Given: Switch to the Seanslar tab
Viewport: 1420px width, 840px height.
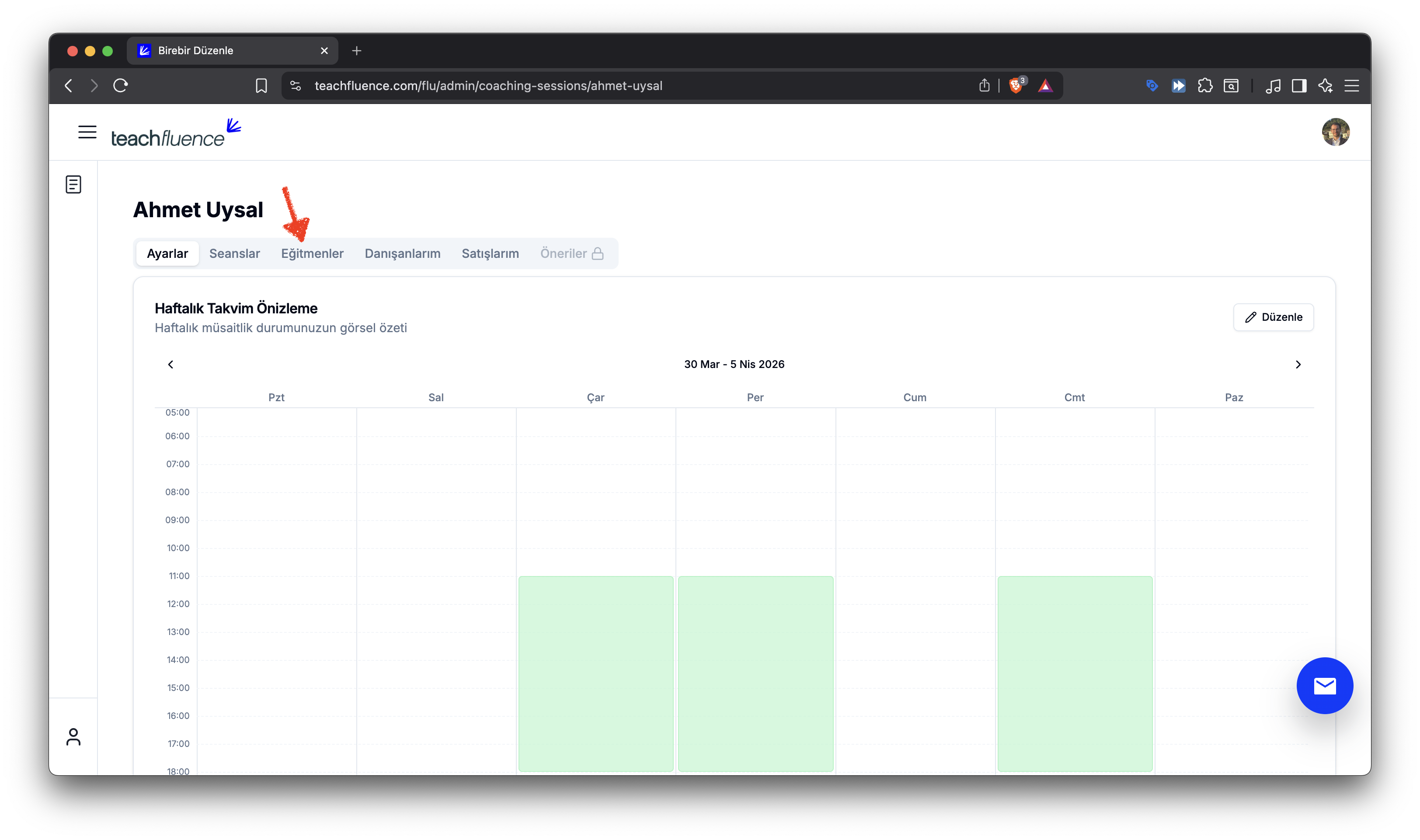Looking at the screenshot, I should pyautogui.click(x=234, y=253).
